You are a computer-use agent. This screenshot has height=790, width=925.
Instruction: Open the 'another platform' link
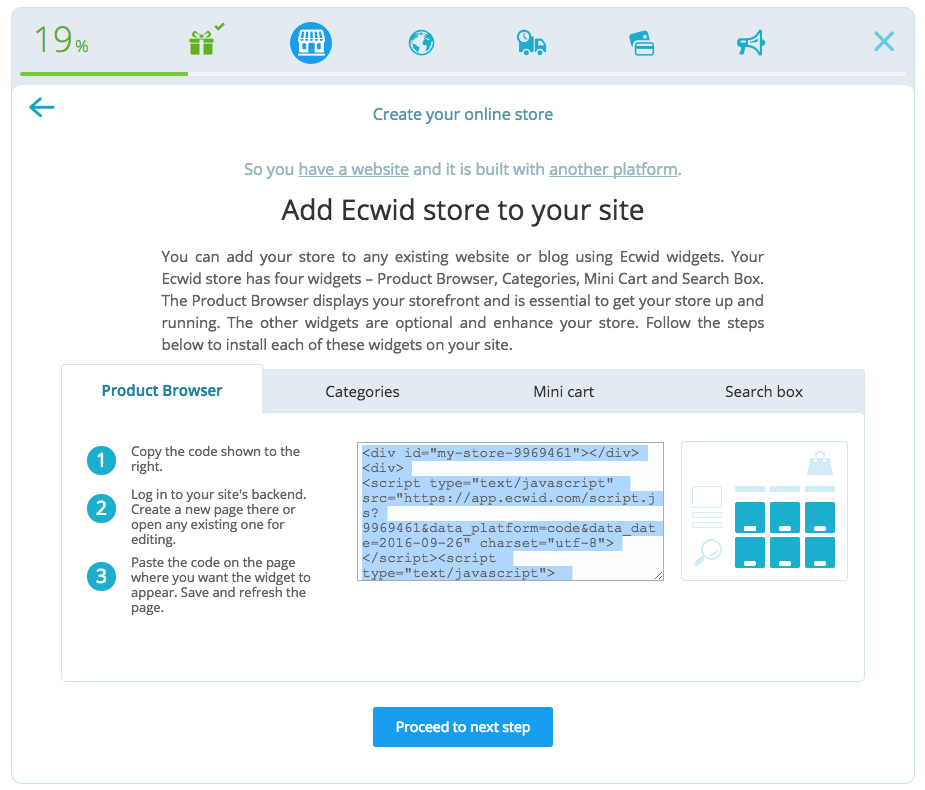tap(613, 169)
